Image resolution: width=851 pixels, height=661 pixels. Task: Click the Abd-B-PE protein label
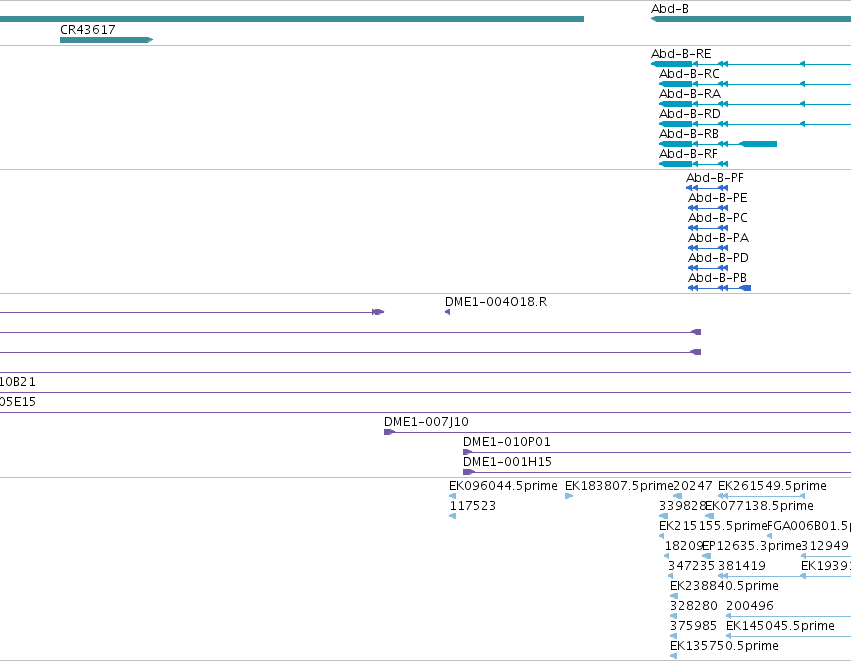717,198
